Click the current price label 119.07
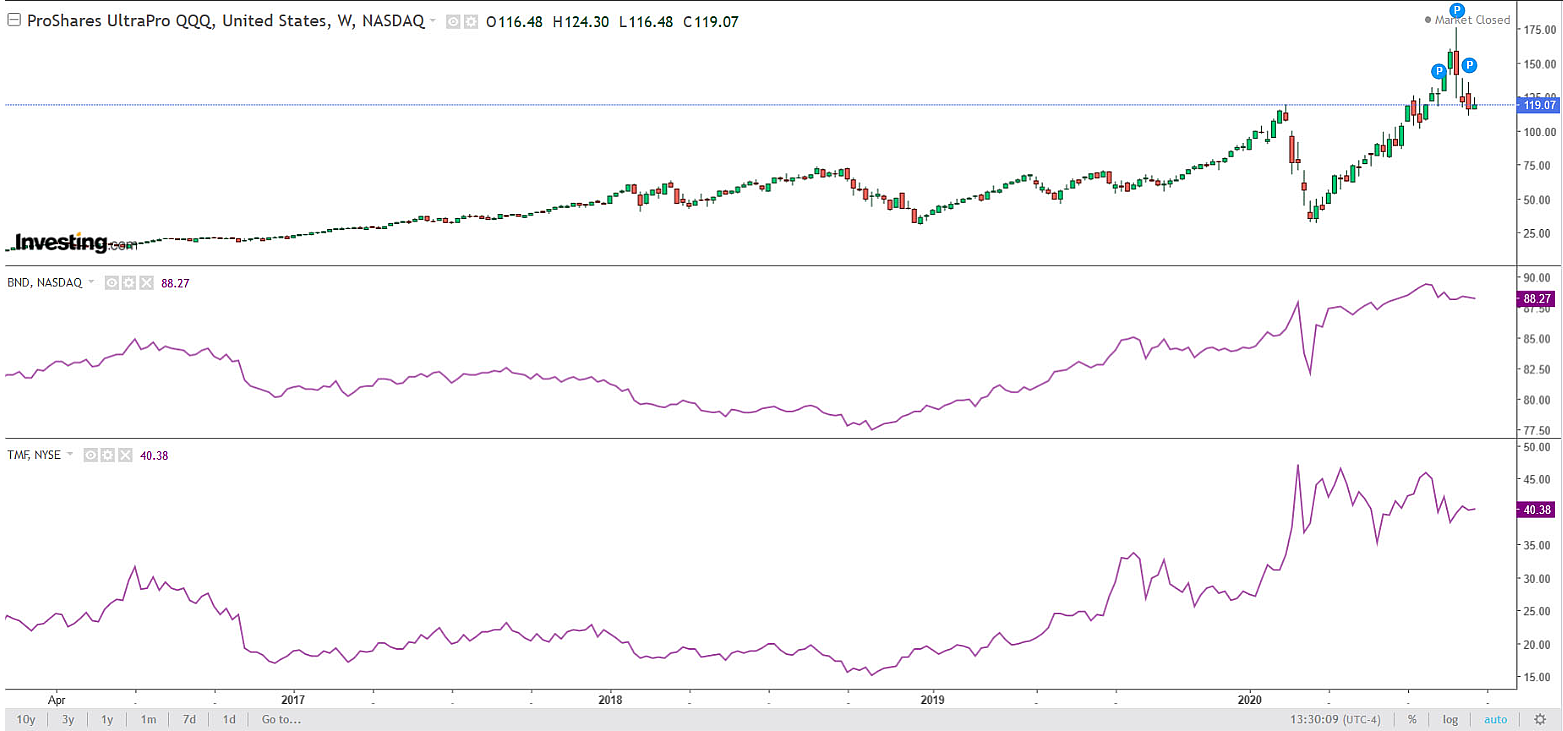Viewport: 1563px width, 731px height. (x=1538, y=104)
